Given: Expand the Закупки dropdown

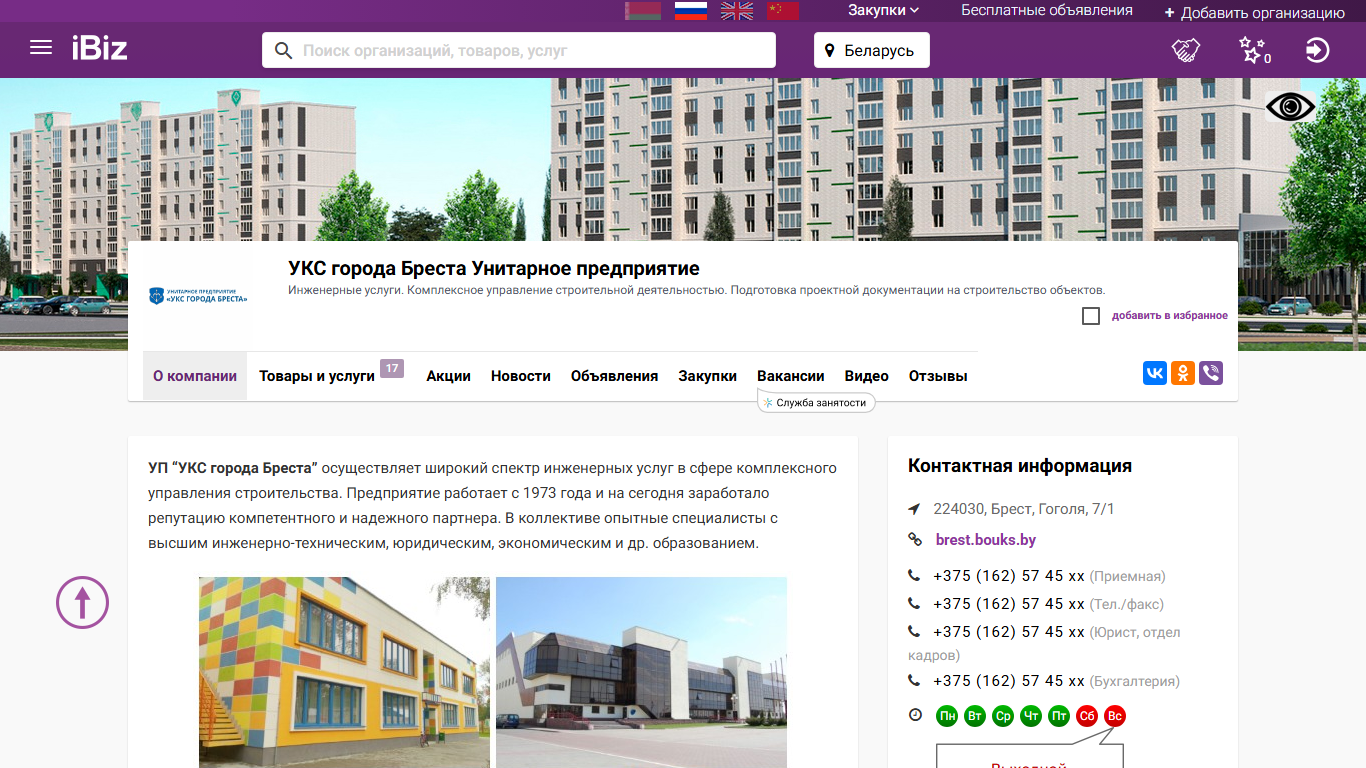Looking at the screenshot, I should (x=884, y=10).
